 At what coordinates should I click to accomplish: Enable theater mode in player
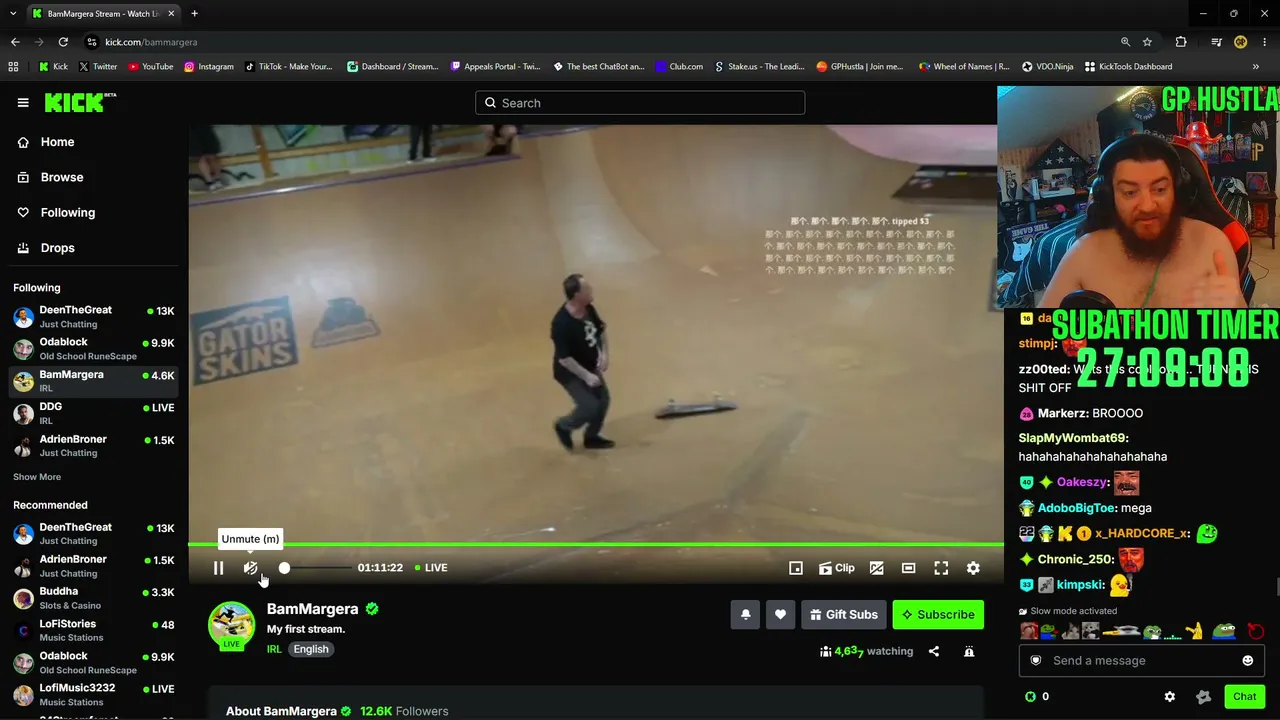point(908,568)
